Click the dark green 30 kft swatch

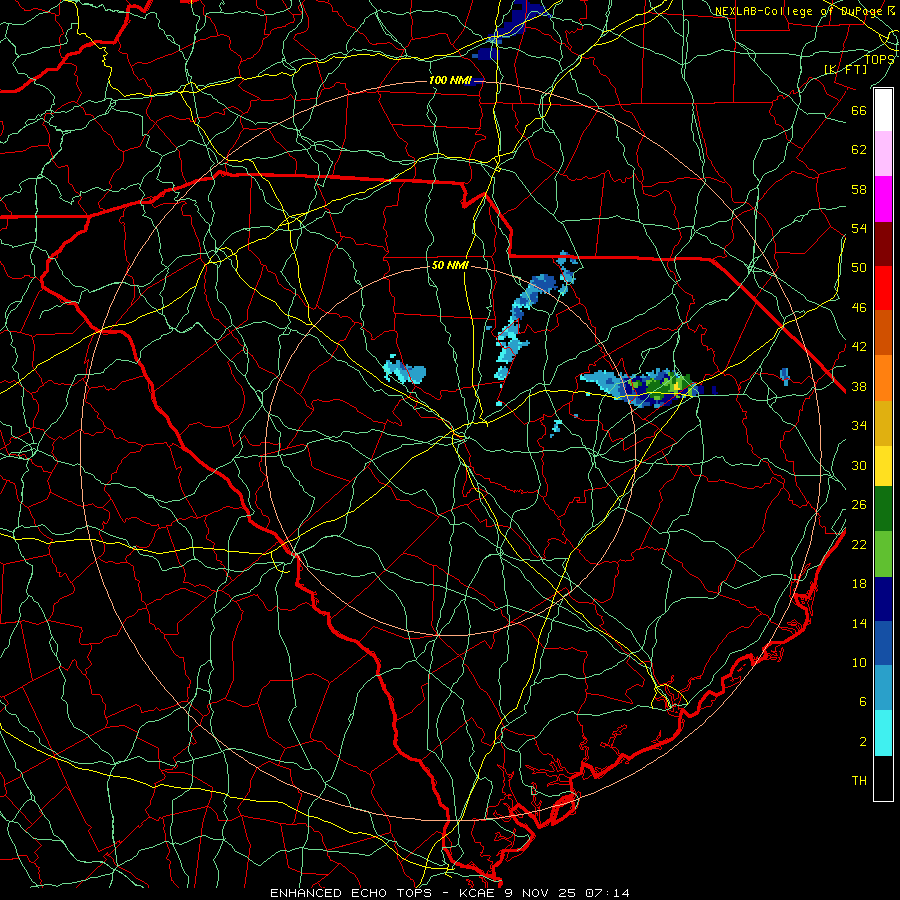pyautogui.click(x=883, y=509)
